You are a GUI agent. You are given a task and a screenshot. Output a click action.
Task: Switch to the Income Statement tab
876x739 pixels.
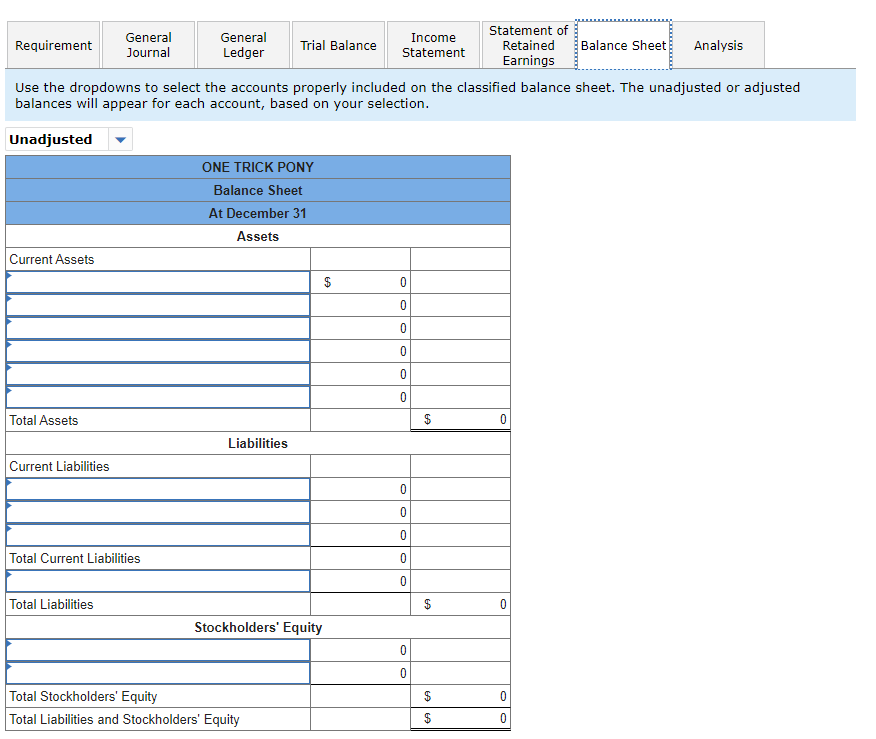point(432,44)
